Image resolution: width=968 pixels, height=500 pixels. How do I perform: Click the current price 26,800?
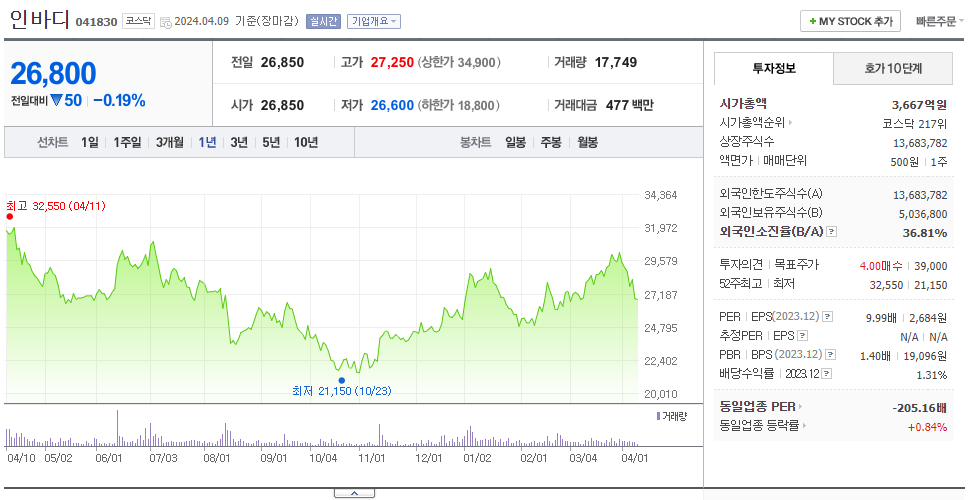click(x=53, y=73)
